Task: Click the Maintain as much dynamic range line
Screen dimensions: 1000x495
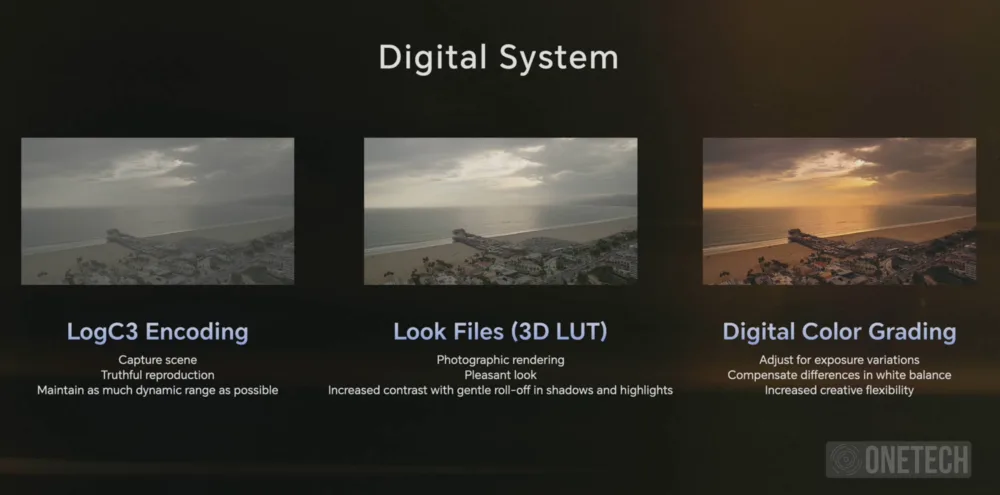Action: tap(158, 390)
